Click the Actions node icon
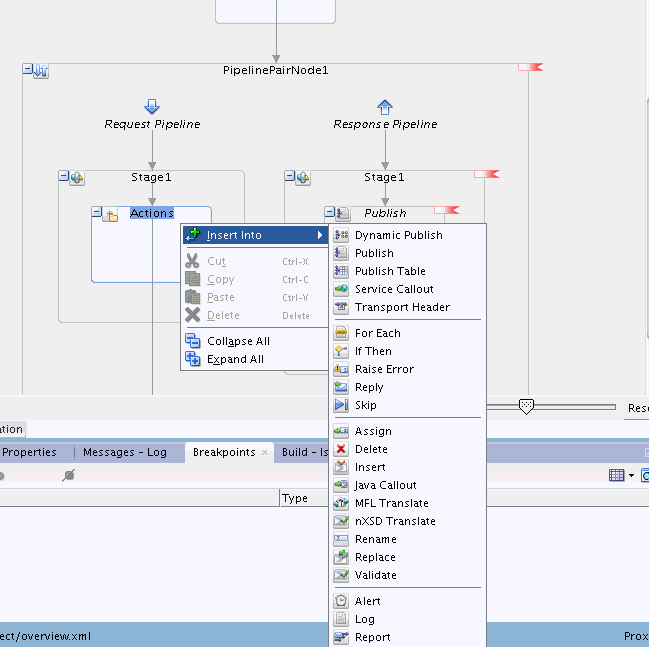649x647 pixels. point(112,214)
